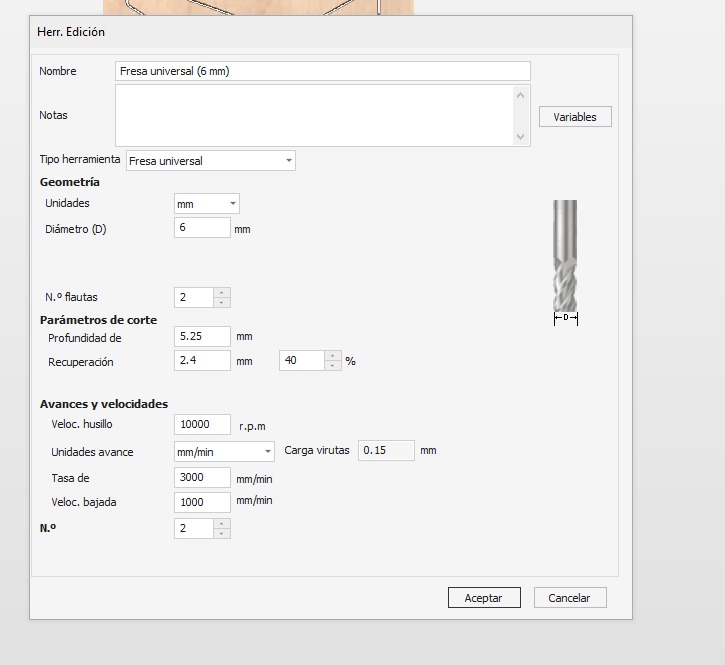This screenshot has width=725, height=665.
Task: Click the Recuperación percent field
Action: (x=302, y=360)
